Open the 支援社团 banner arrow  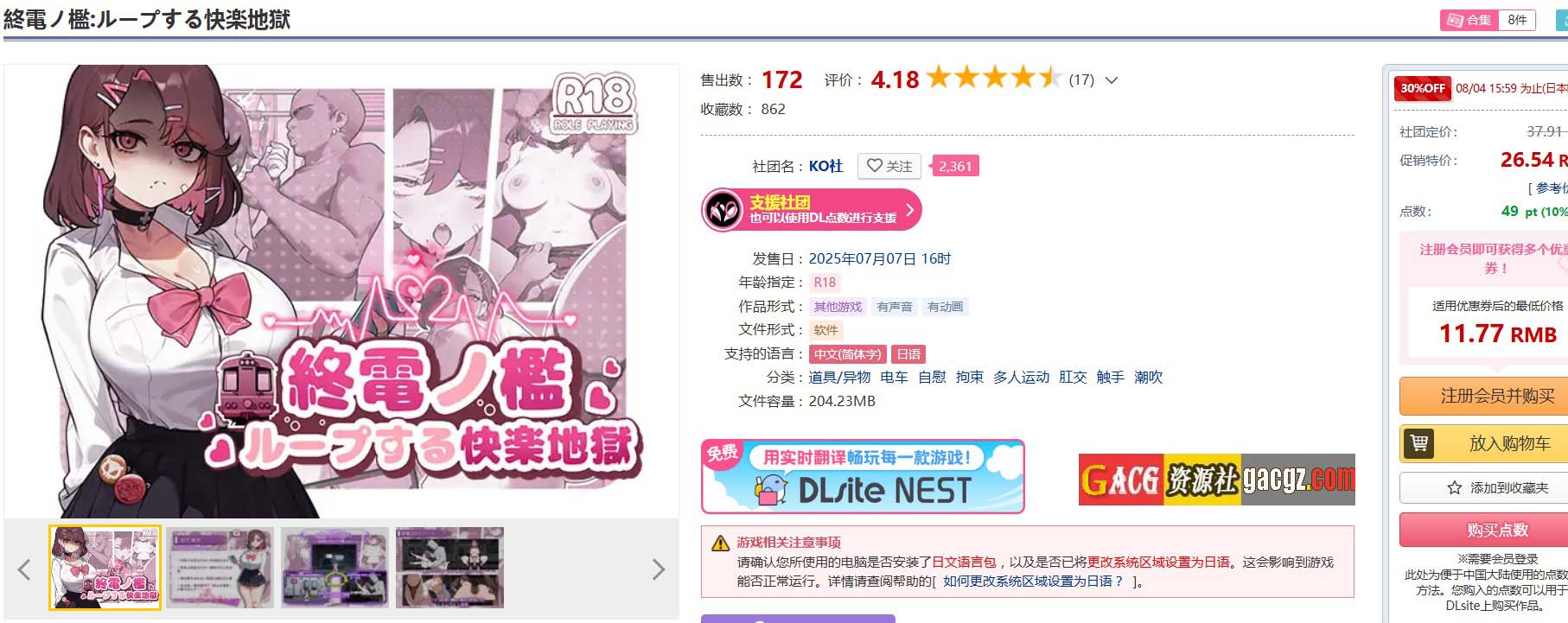coord(909,210)
